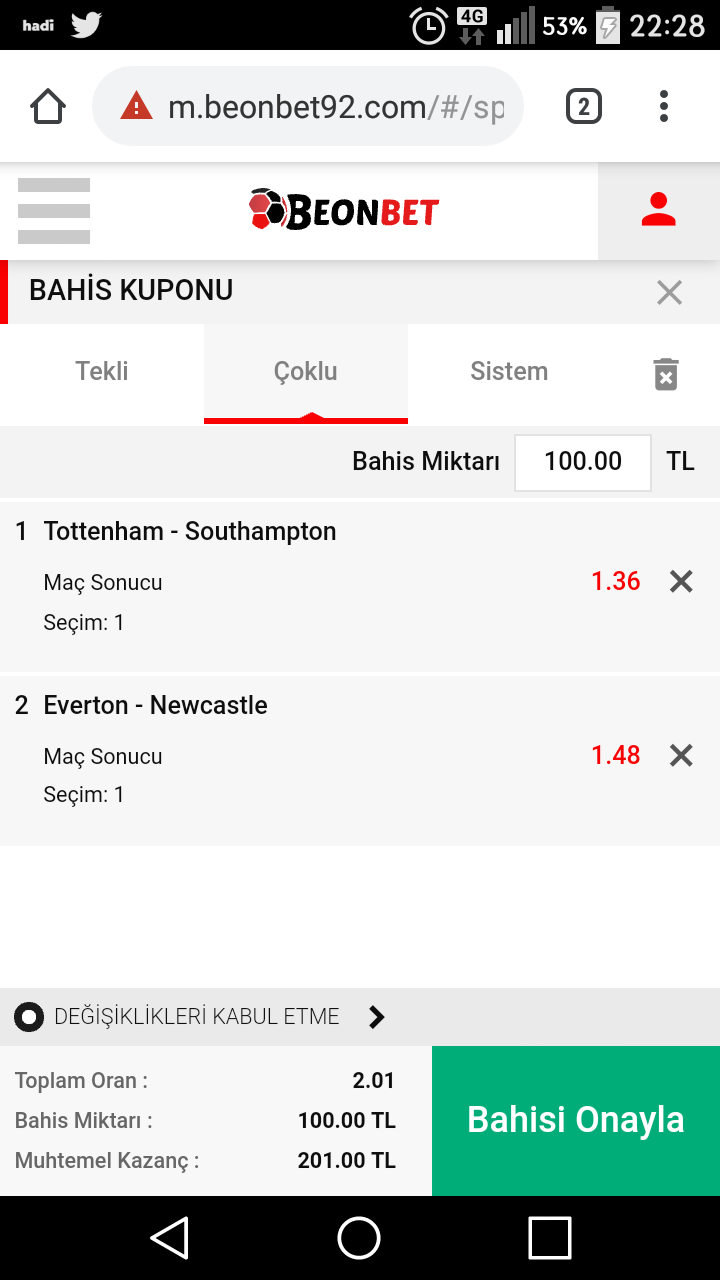This screenshot has height=1280, width=720.
Task: Tap the browser home icon
Action: click(x=48, y=106)
